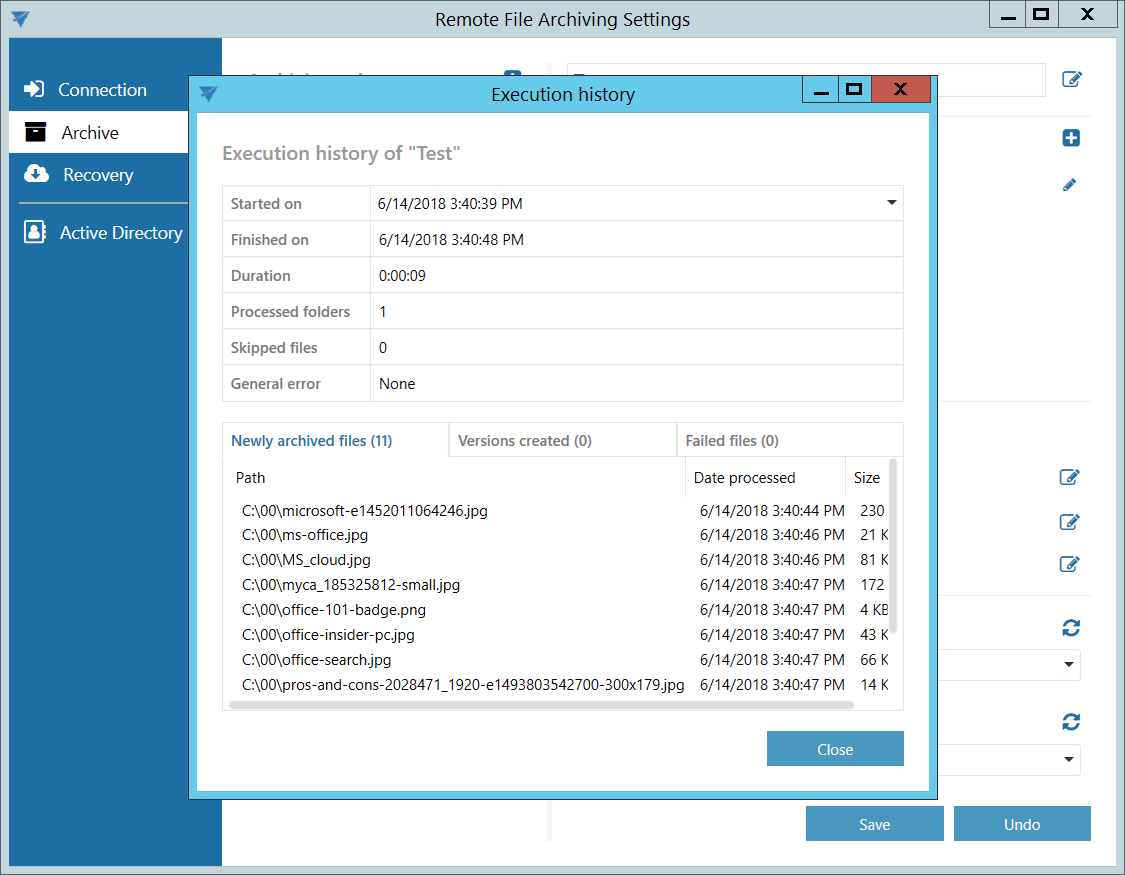Sort the file list by the Path column

tap(251, 478)
